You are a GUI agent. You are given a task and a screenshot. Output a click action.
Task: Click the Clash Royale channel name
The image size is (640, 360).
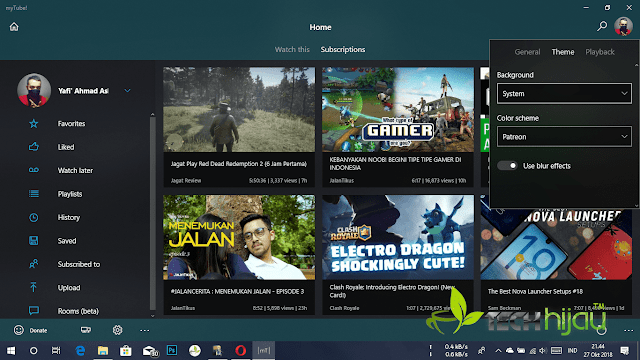click(344, 308)
